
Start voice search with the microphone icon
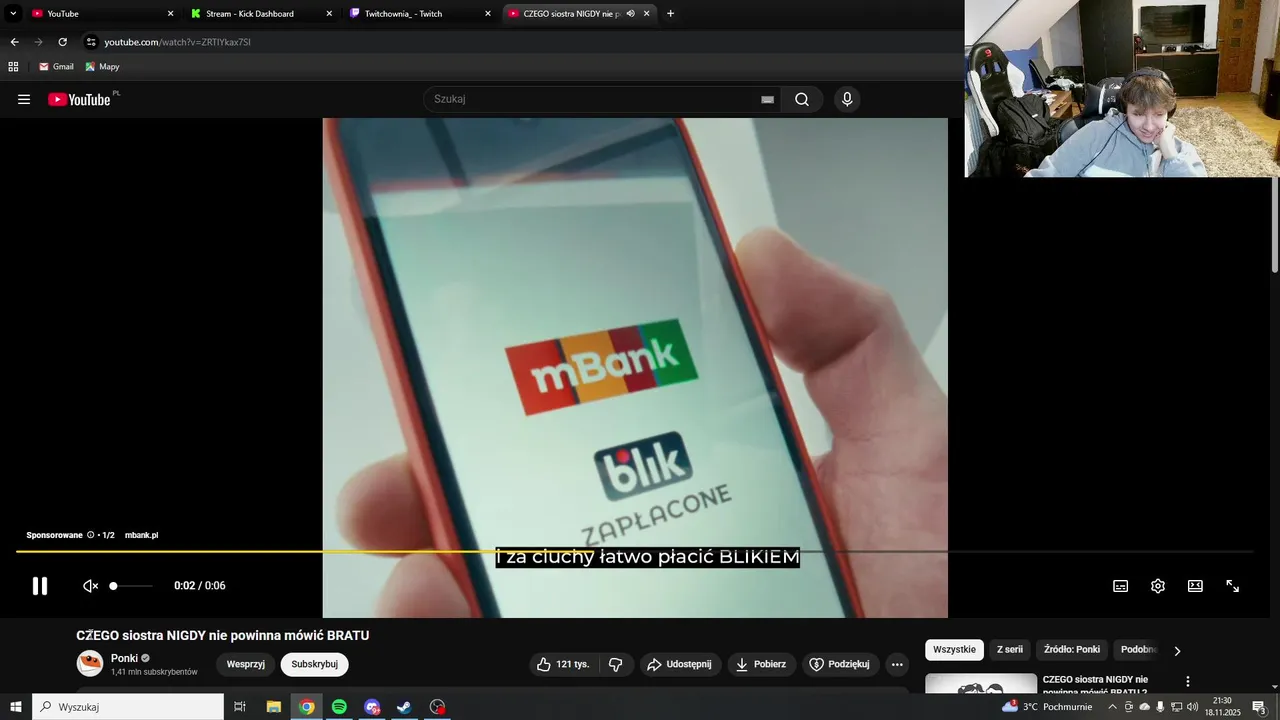(847, 99)
